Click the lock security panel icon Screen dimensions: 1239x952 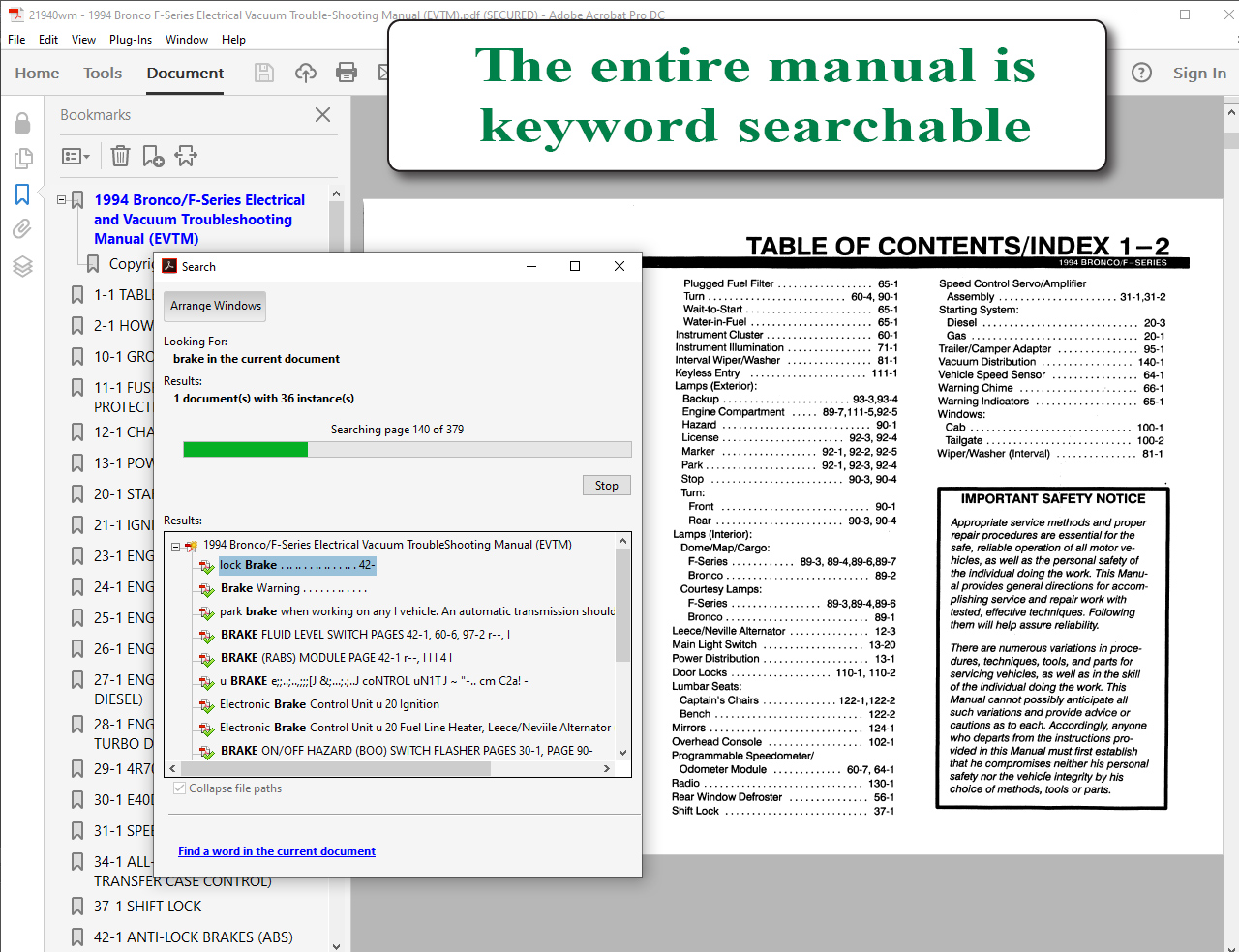click(22, 122)
